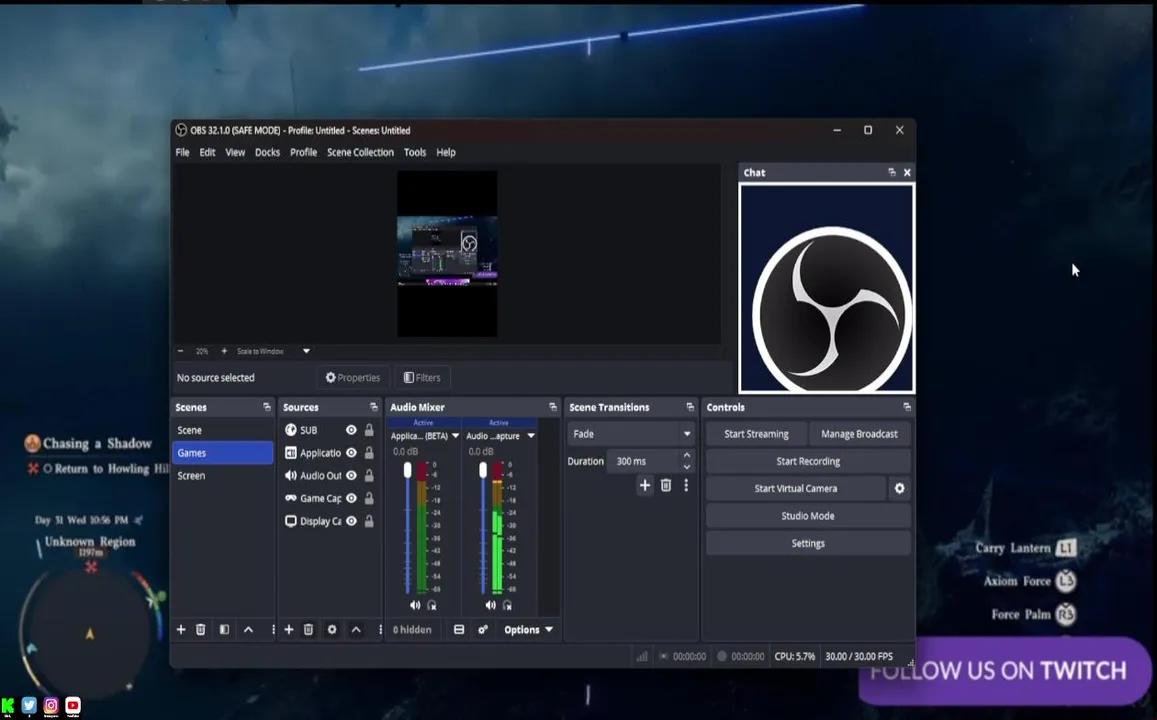Enable Studio Mode
1157x720 pixels.
[x=808, y=516]
